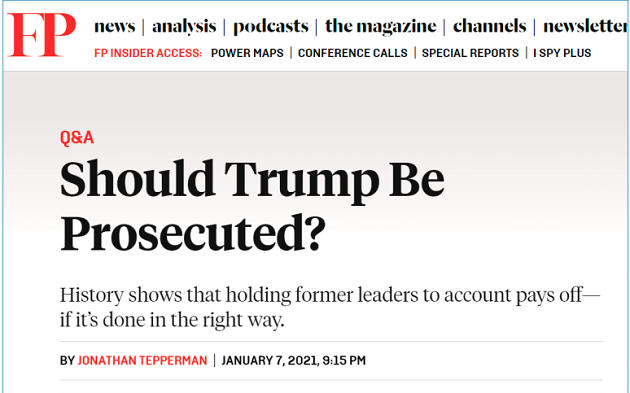Click the Q&A category tag
Image resolution: width=630 pixels, height=393 pixels.
(x=77, y=138)
